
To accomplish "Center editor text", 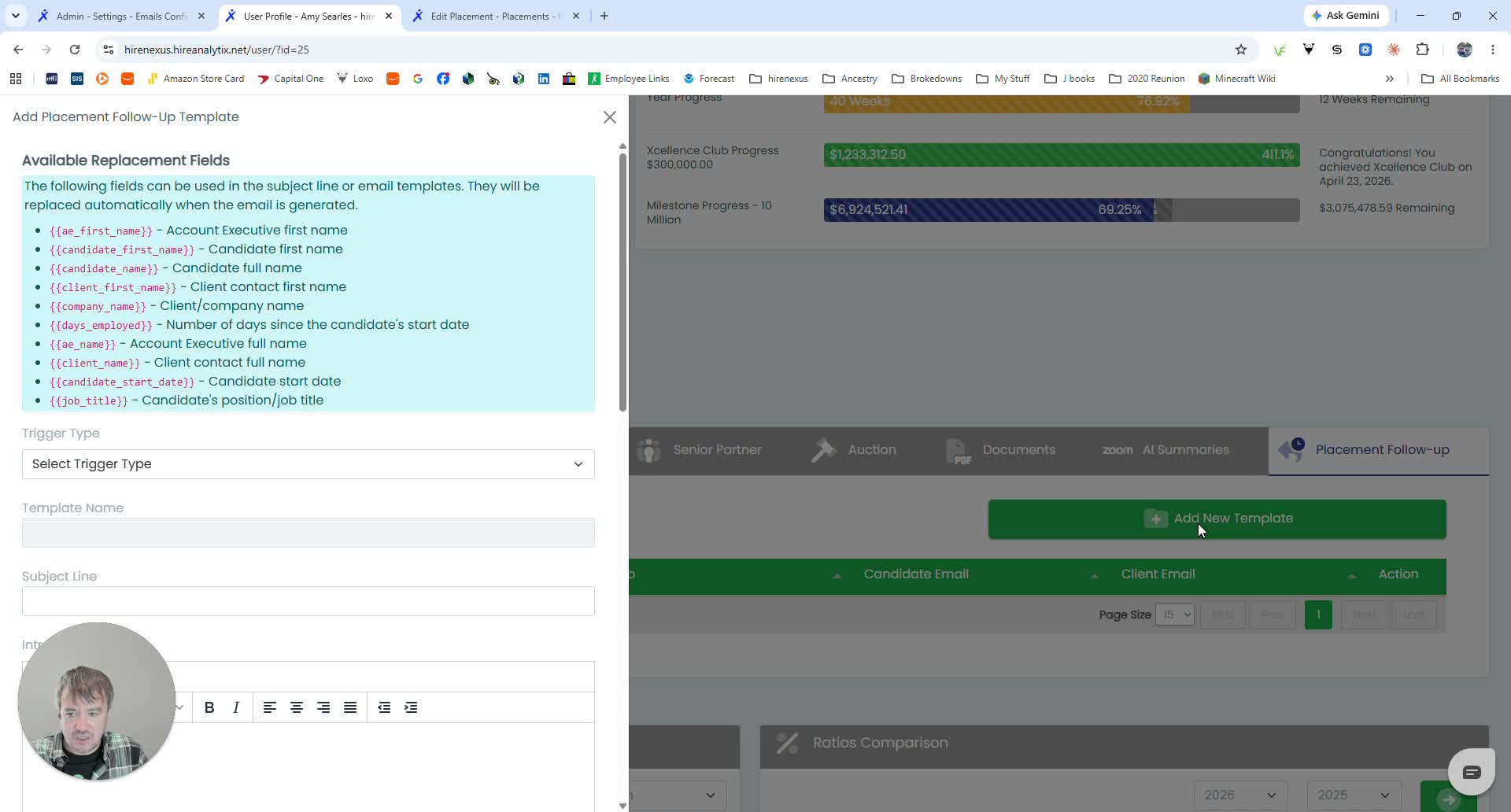I will (297, 707).
